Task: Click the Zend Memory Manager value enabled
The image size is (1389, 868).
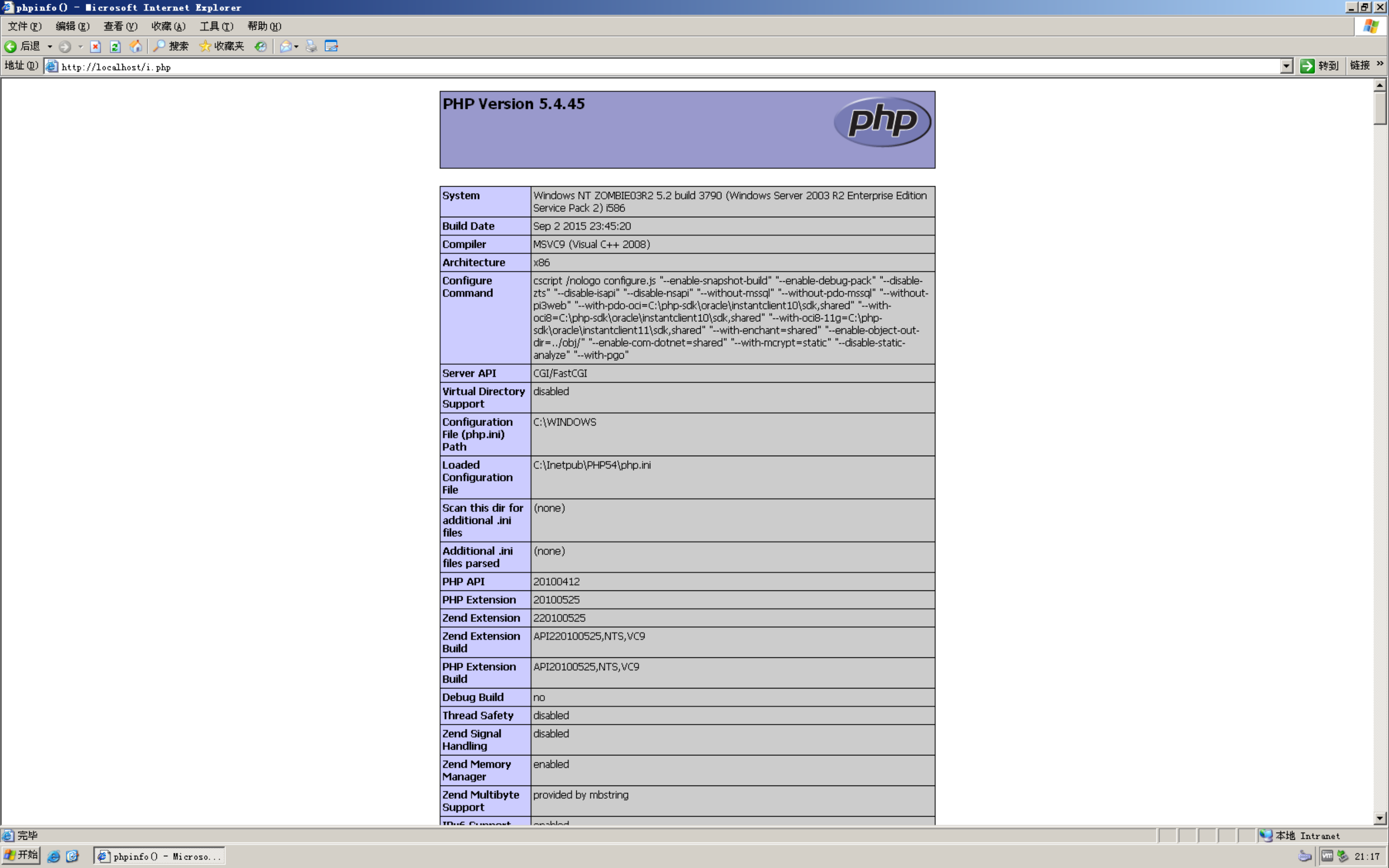Action: point(551,765)
